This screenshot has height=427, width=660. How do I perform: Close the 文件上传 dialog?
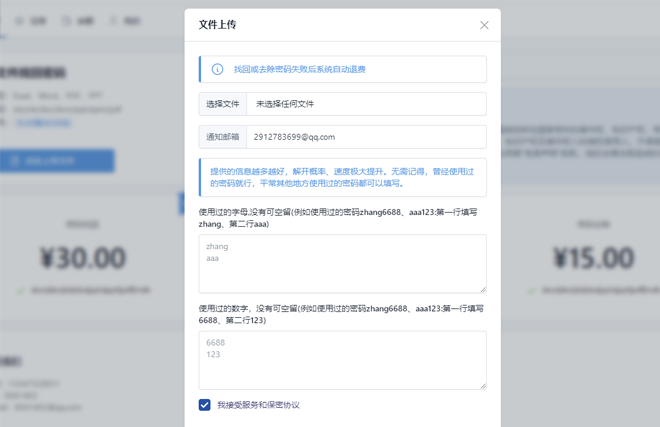pyautogui.click(x=484, y=25)
